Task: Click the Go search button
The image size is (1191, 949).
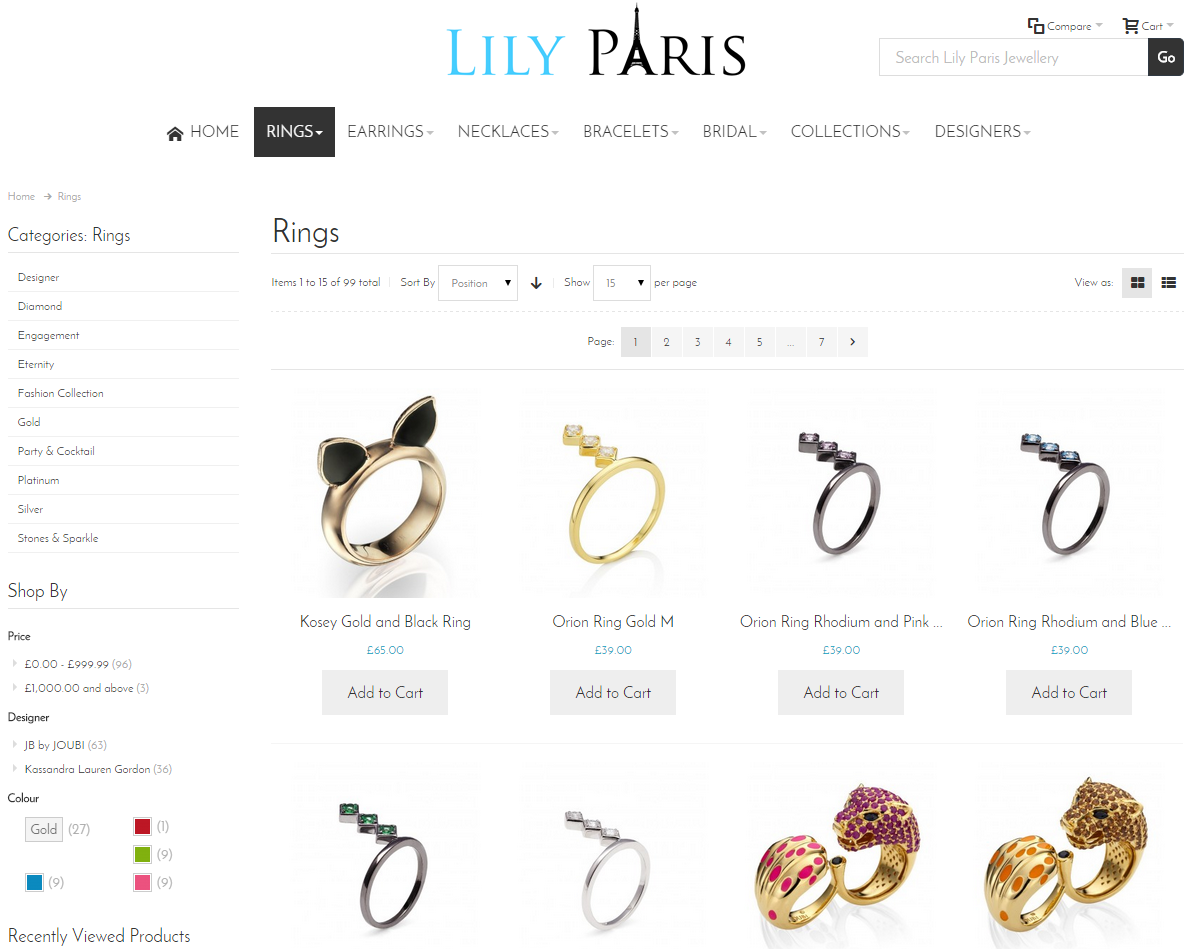Action: [x=1165, y=57]
